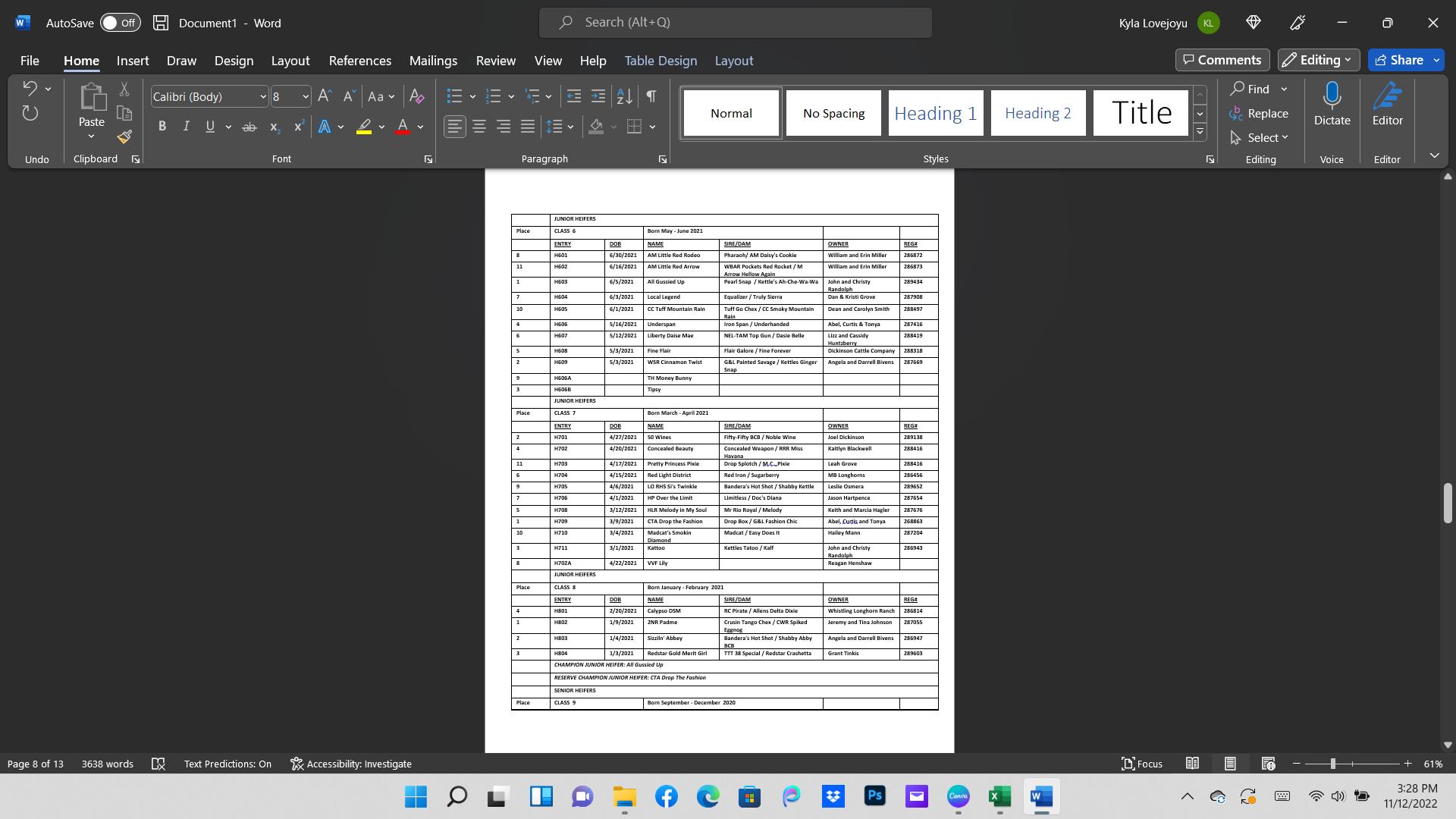Open the Table Design tab
Screen dimensions: 1456x819
[661, 61]
